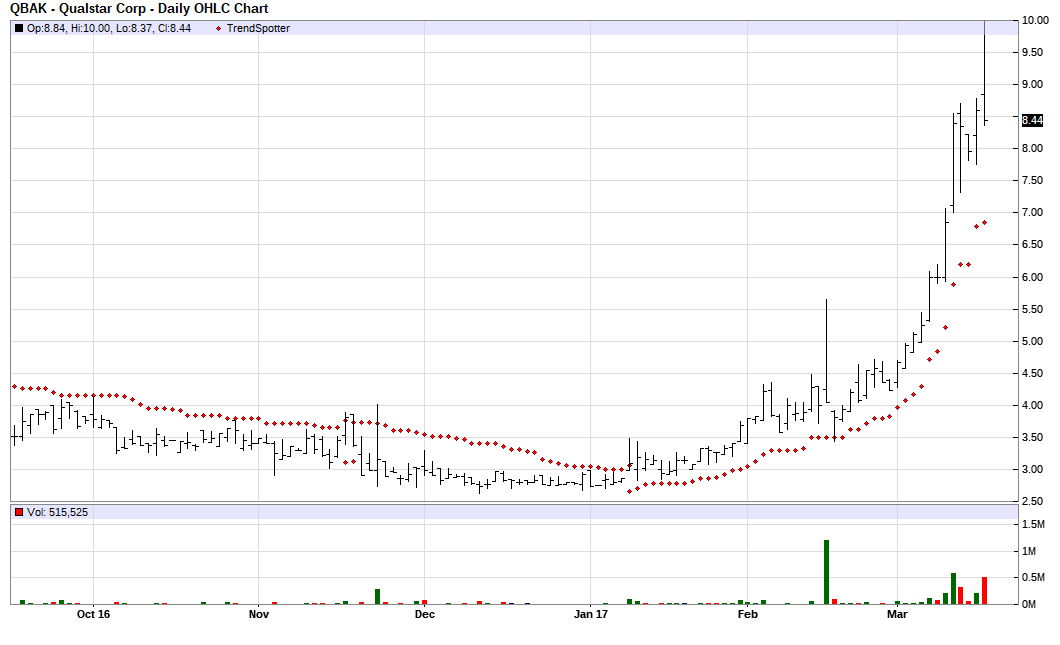Click the last TrendSpotter dot near 6.80
Image resolution: width=1060 pixels, height=645 pixels.
(x=984, y=222)
